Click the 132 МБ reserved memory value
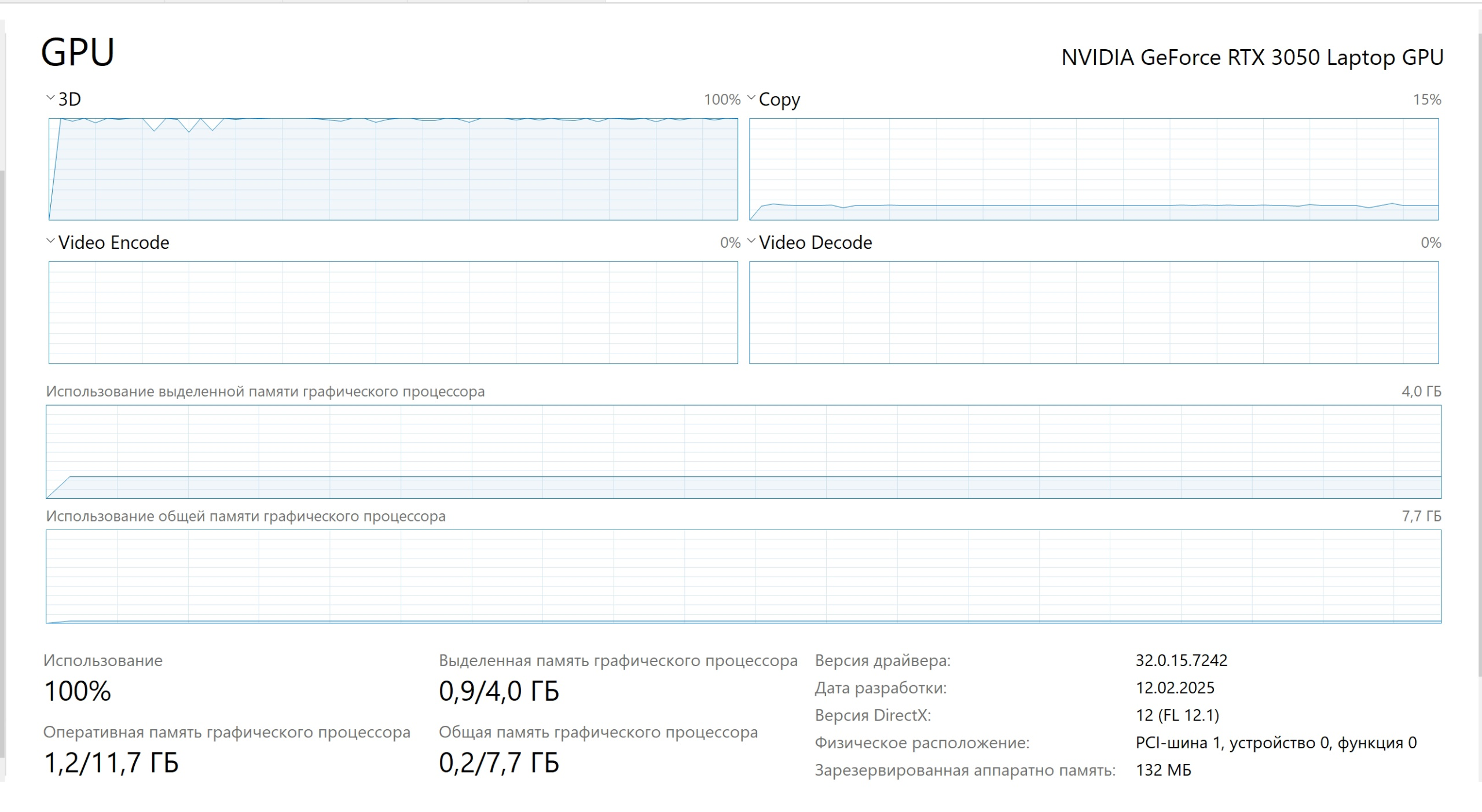Screen dimensions: 1482x812 pyautogui.click(x=1164, y=770)
